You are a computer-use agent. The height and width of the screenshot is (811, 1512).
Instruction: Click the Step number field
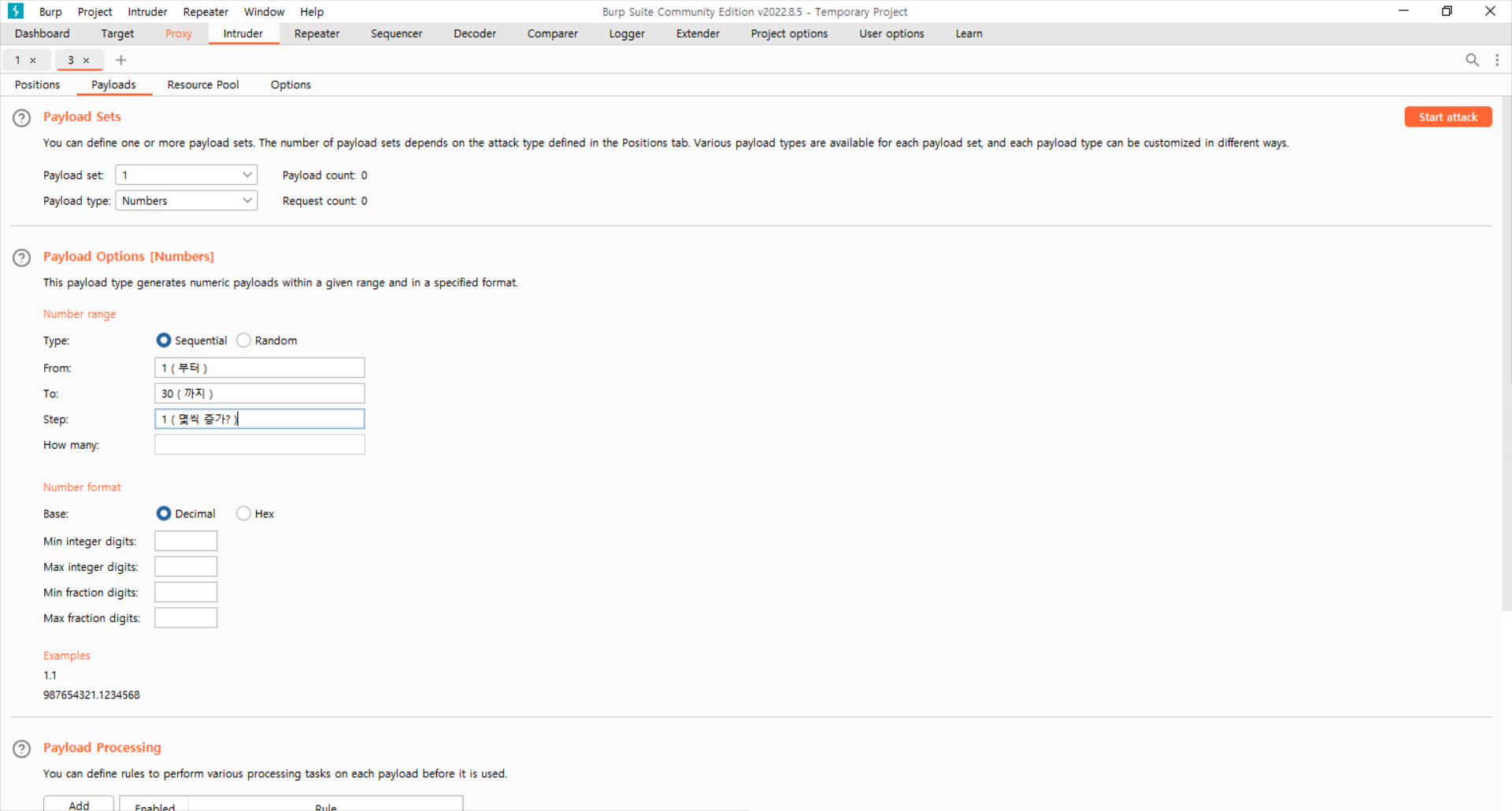click(x=260, y=419)
